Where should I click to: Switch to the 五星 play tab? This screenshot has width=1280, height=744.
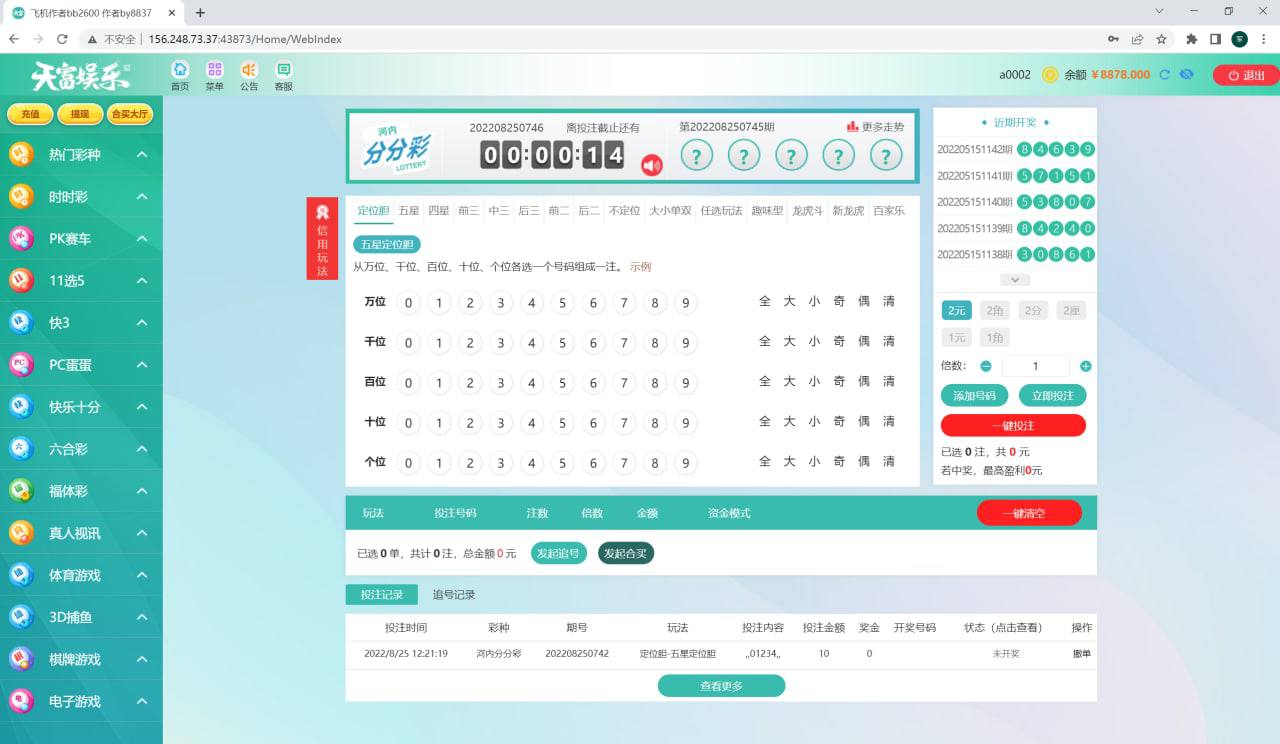click(409, 211)
